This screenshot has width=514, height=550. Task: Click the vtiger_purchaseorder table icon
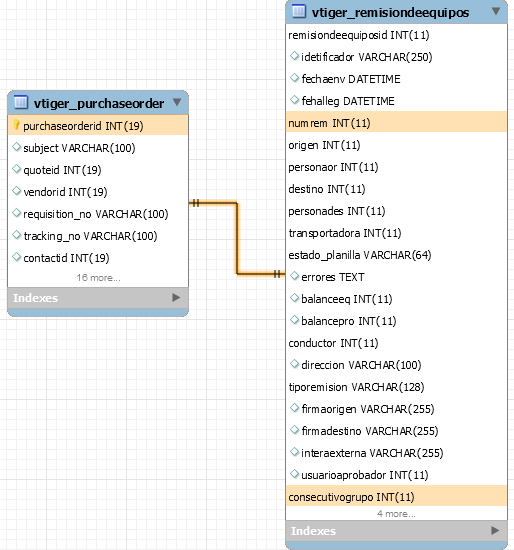21,102
